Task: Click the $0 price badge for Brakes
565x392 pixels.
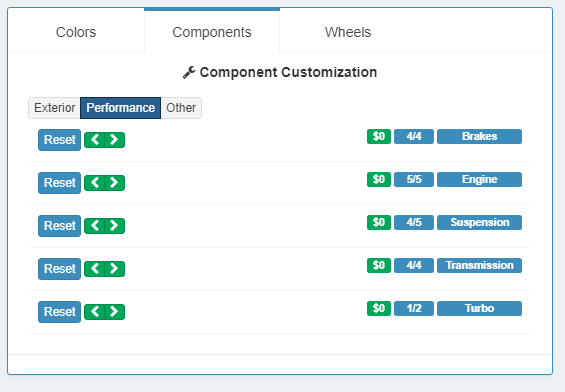Action: click(379, 137)
